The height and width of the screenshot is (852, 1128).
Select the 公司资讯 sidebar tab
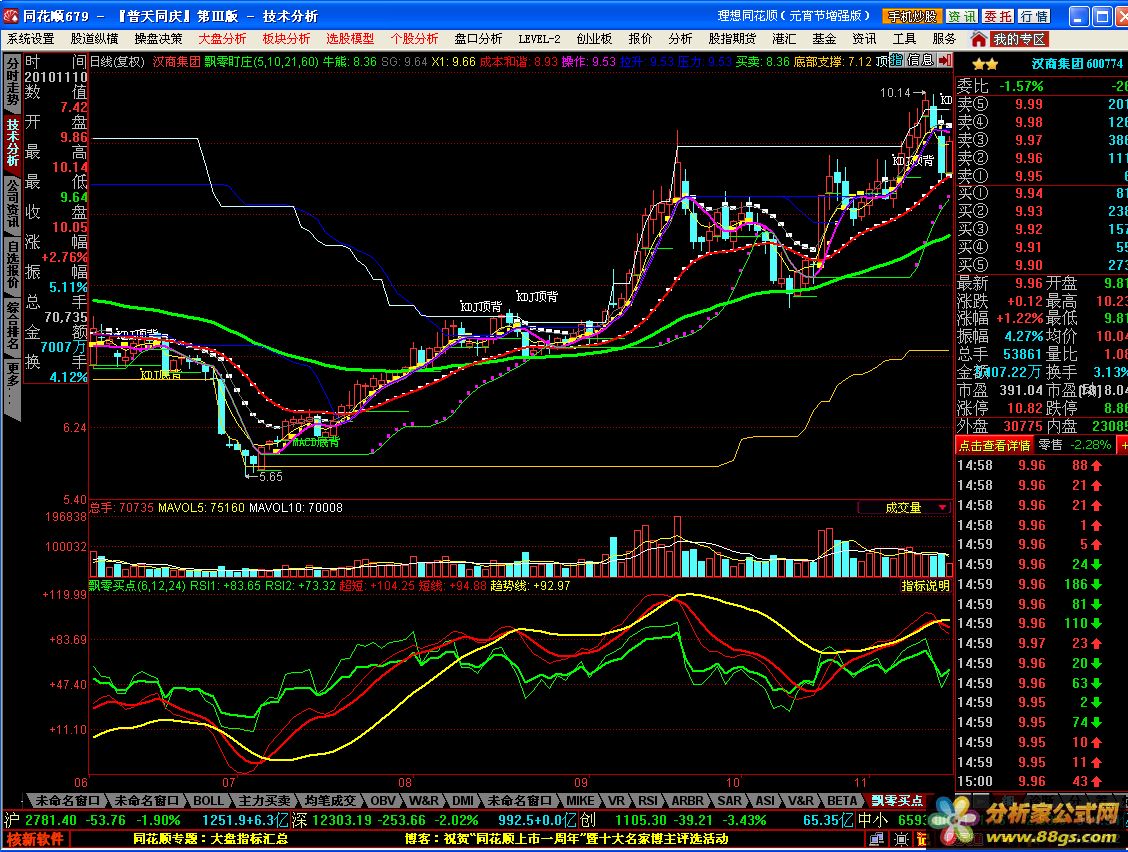pos(12,204)
